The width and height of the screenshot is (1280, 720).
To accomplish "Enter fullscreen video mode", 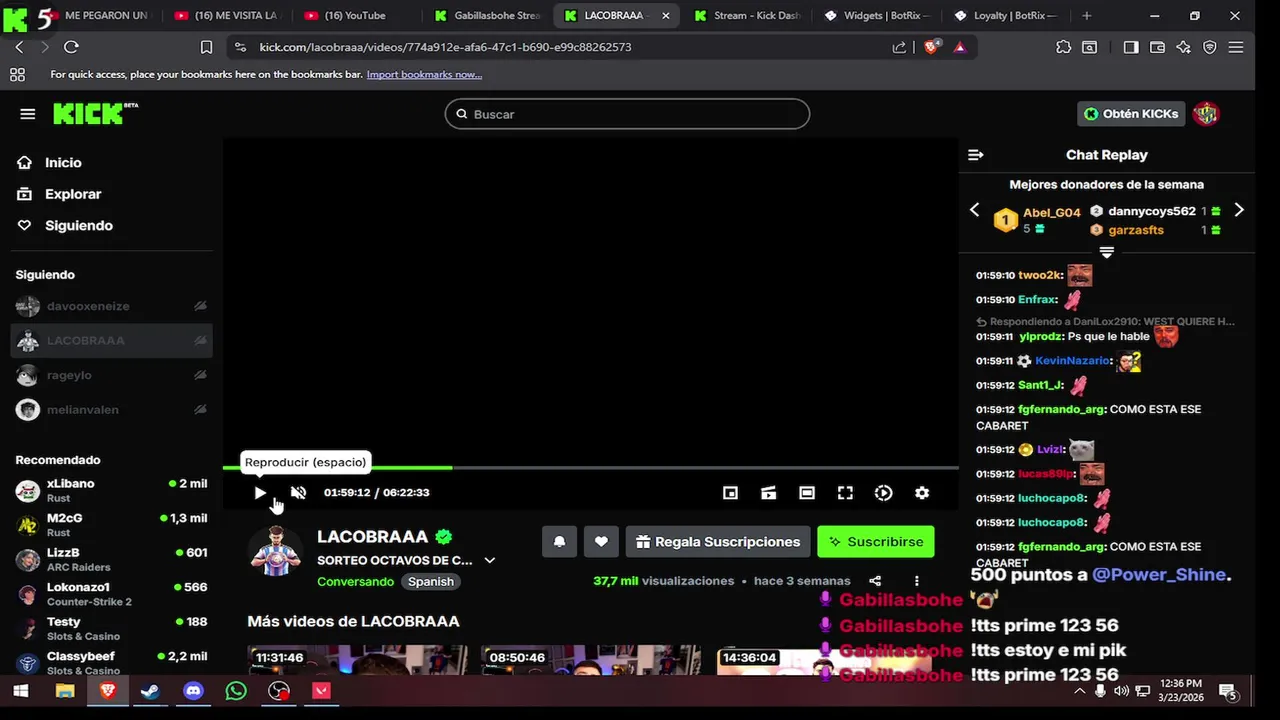I will tap(845, 493).
